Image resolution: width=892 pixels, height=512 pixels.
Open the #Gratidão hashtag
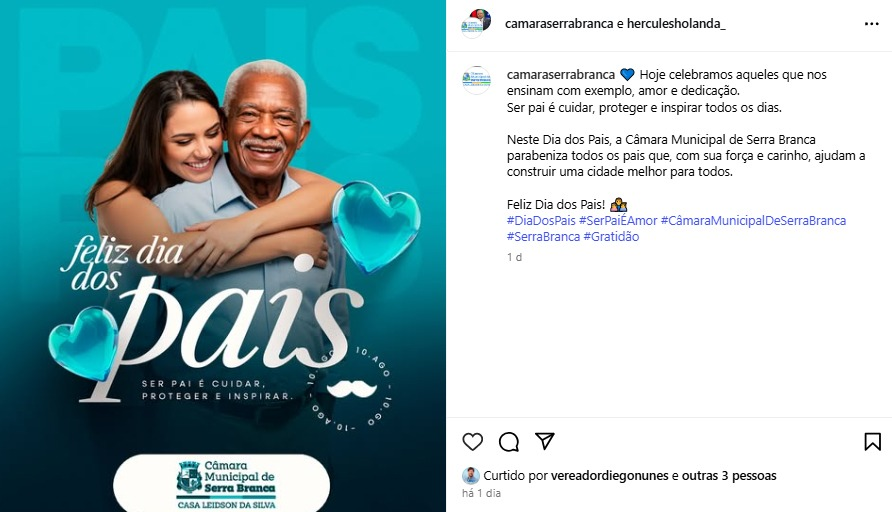(611, 237)
